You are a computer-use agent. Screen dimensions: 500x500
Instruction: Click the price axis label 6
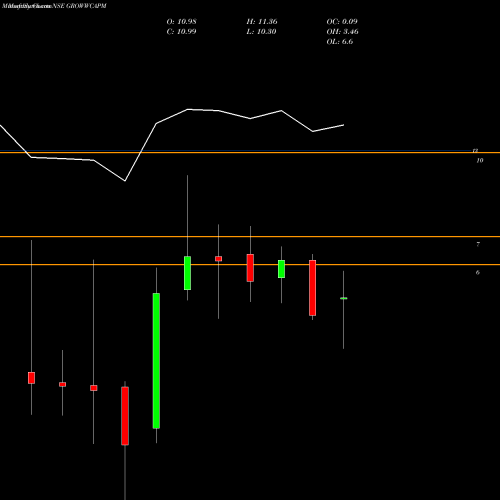(478, 273)
